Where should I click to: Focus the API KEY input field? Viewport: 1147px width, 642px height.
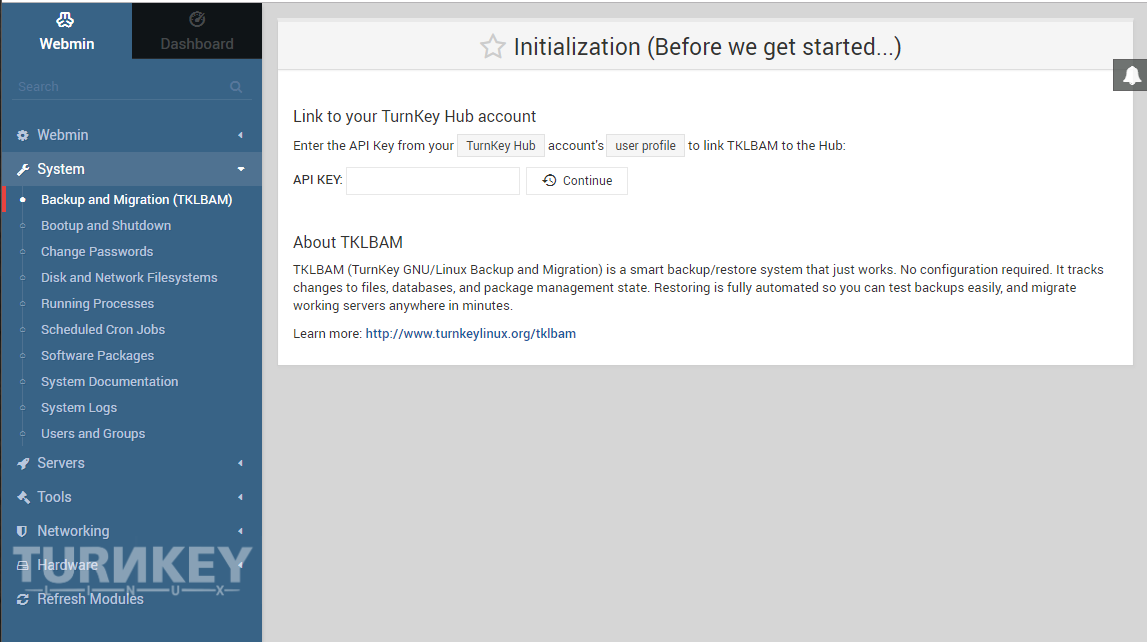(432, 181)
